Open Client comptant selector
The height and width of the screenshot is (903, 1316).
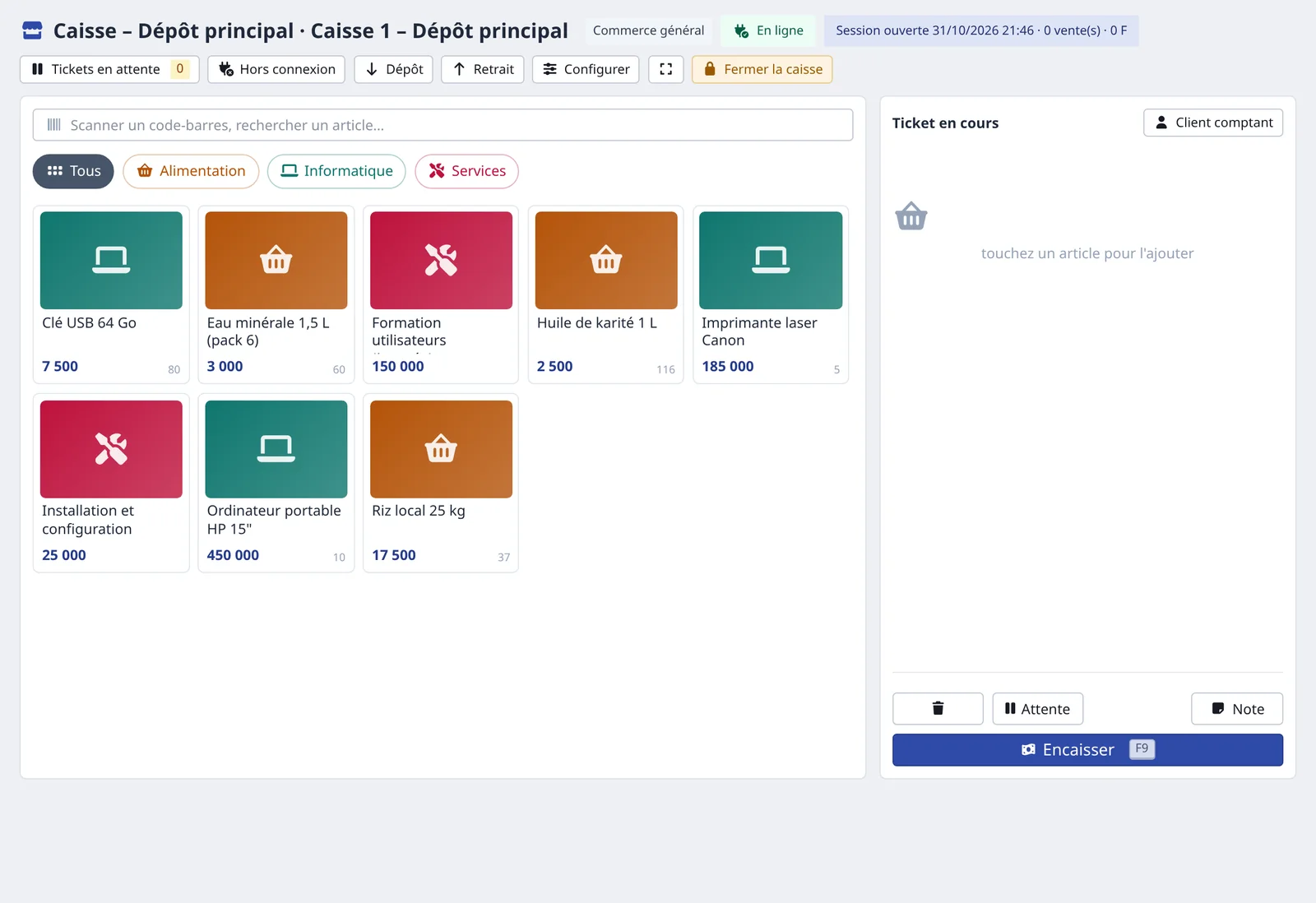[1213, 123]
